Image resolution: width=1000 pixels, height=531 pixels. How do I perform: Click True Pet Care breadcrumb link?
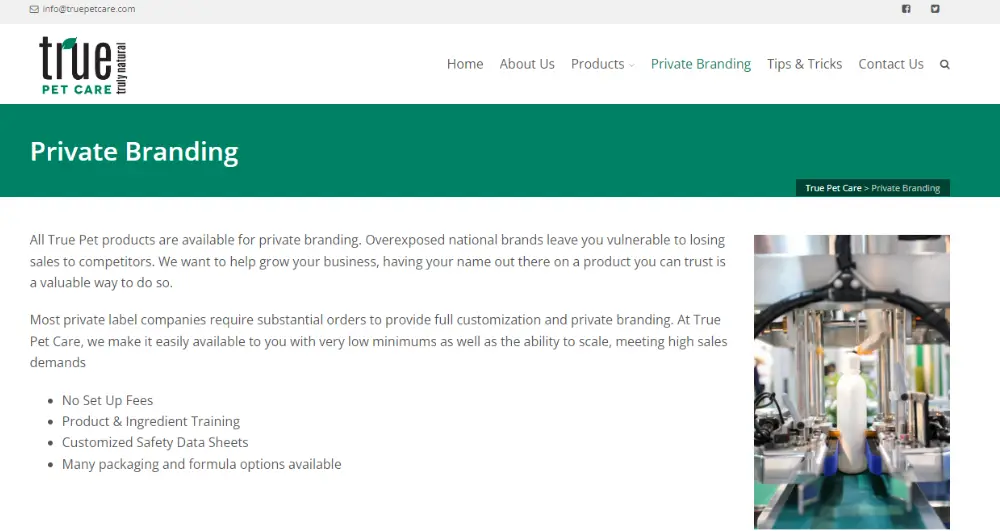833,188
